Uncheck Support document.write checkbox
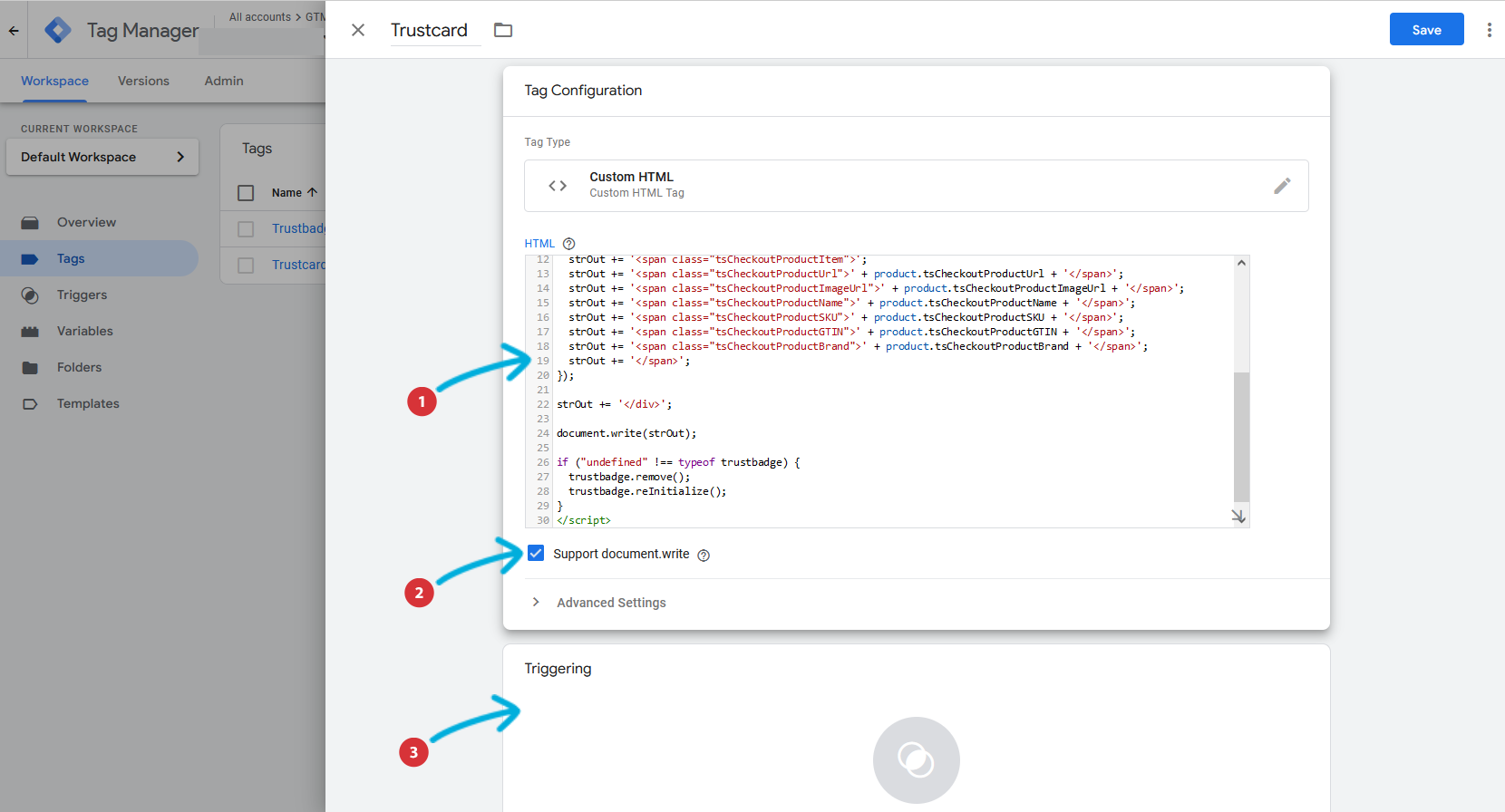This screenshot has width=1505, height=812. (x=536, y=553)
